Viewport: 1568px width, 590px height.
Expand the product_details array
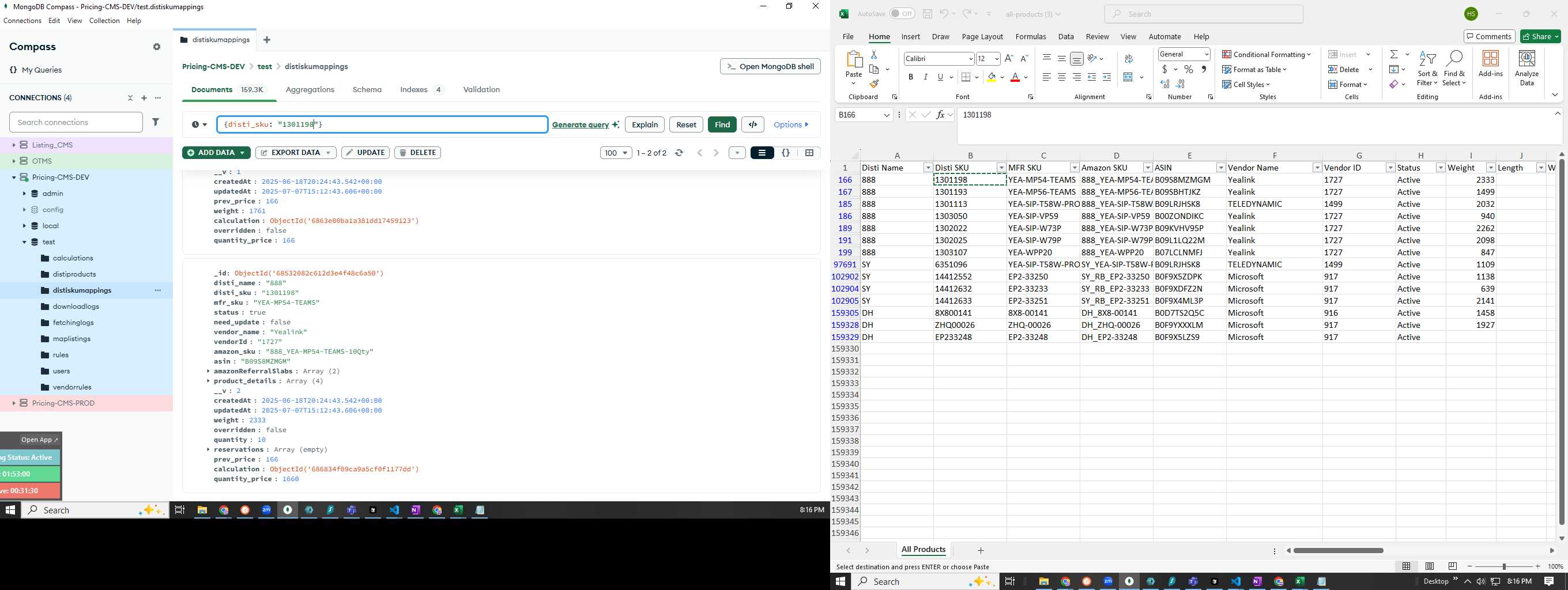tap(208, 381)
